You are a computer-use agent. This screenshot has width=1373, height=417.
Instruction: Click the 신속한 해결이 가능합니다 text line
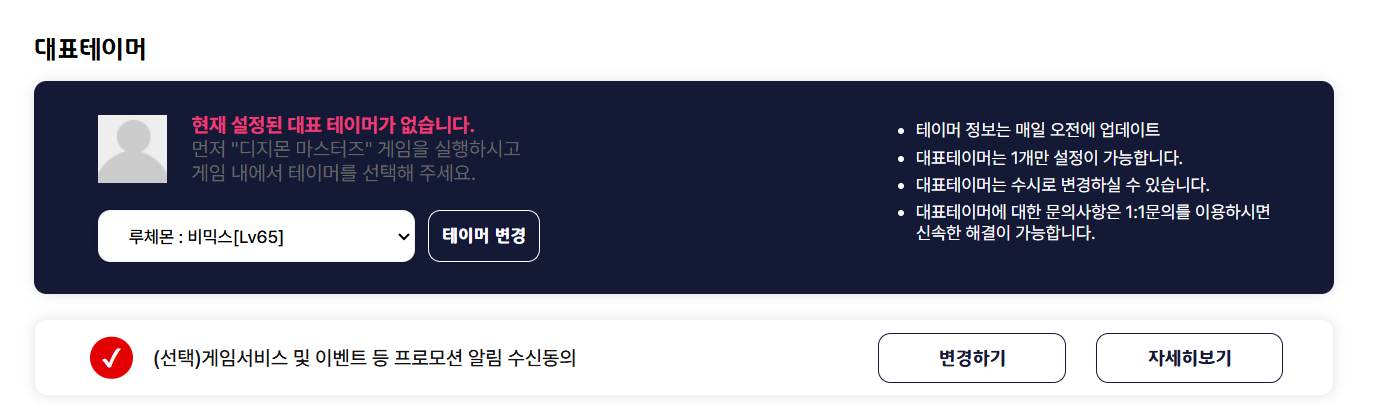tap(1006, 234)
